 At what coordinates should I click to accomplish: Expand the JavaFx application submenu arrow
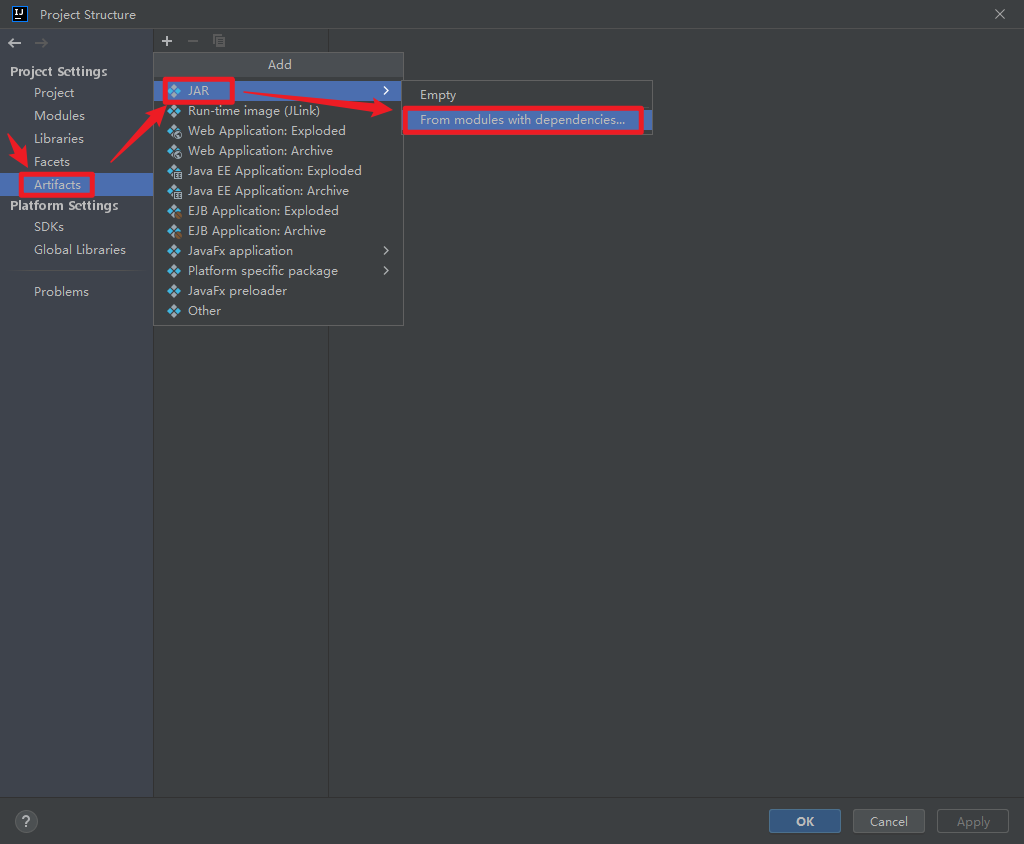[x=386, y=251]
